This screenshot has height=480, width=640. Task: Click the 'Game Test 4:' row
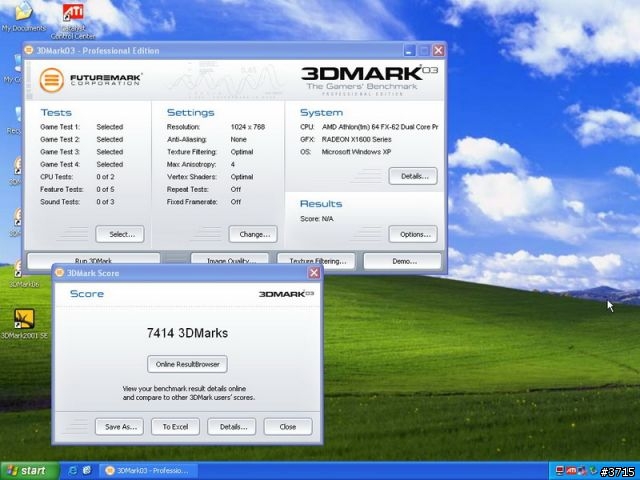[82, 164]
